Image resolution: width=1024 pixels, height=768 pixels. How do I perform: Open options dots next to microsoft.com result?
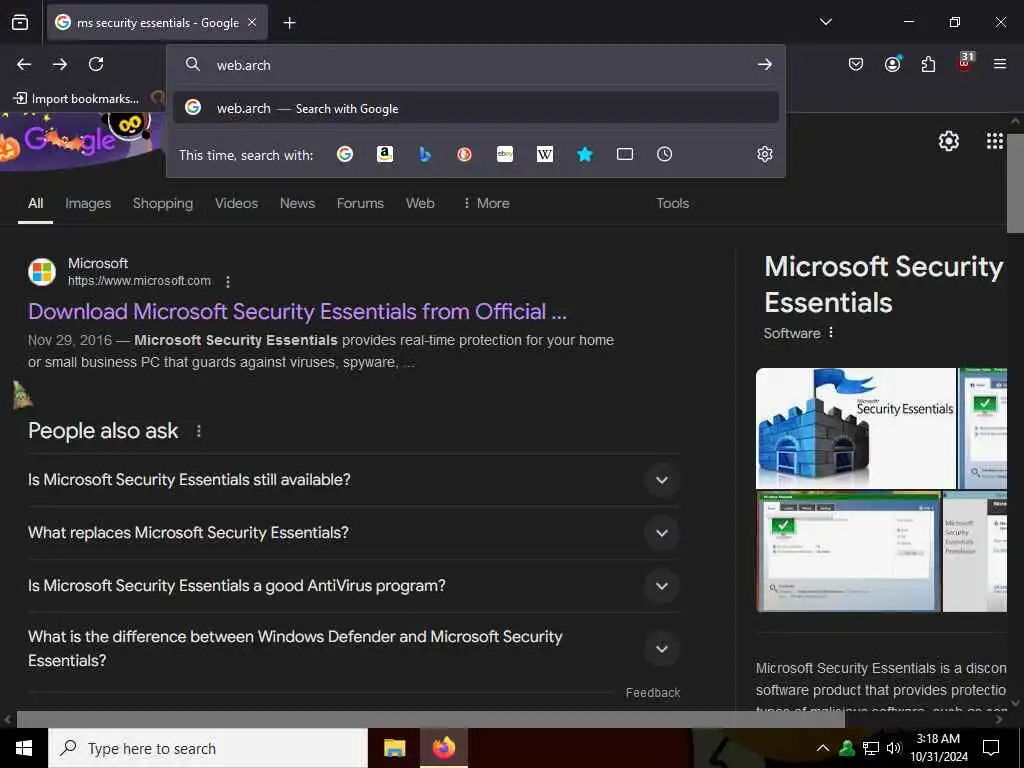227,282
